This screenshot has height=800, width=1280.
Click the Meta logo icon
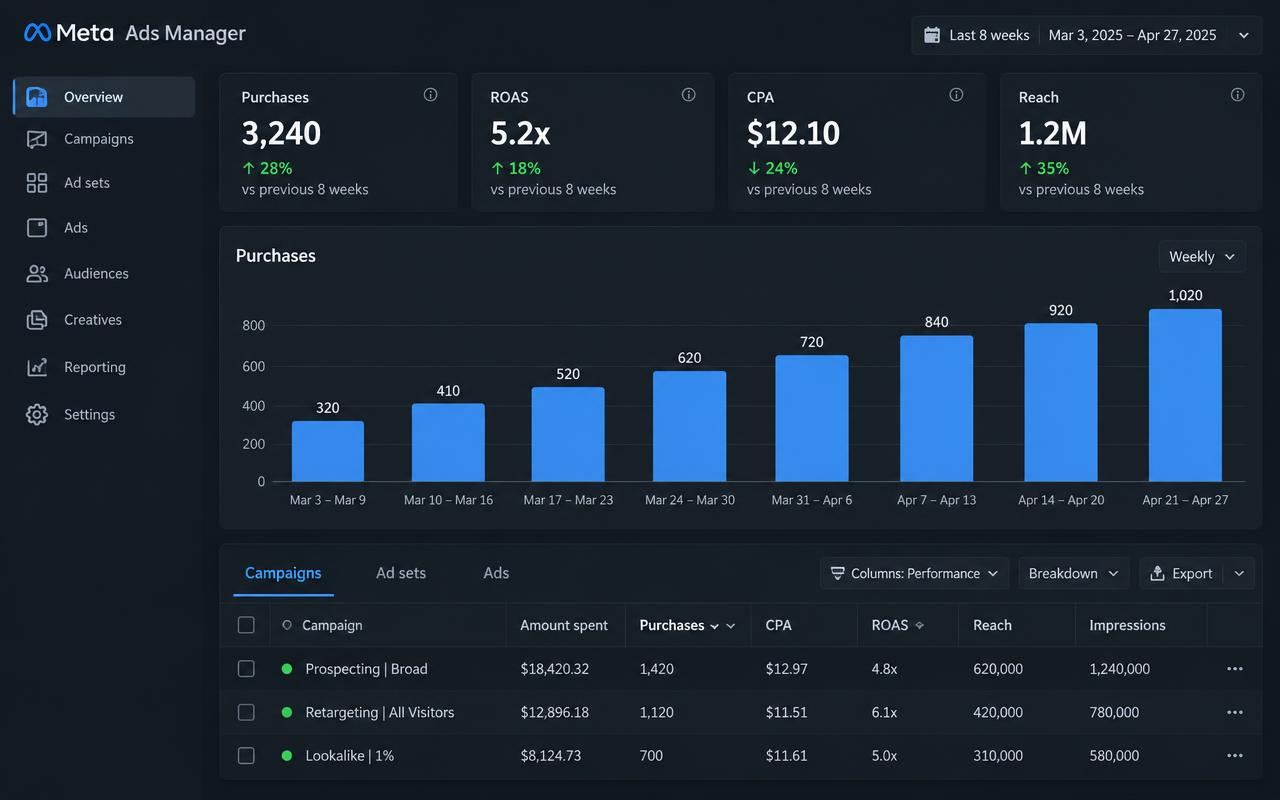(37, 33)
